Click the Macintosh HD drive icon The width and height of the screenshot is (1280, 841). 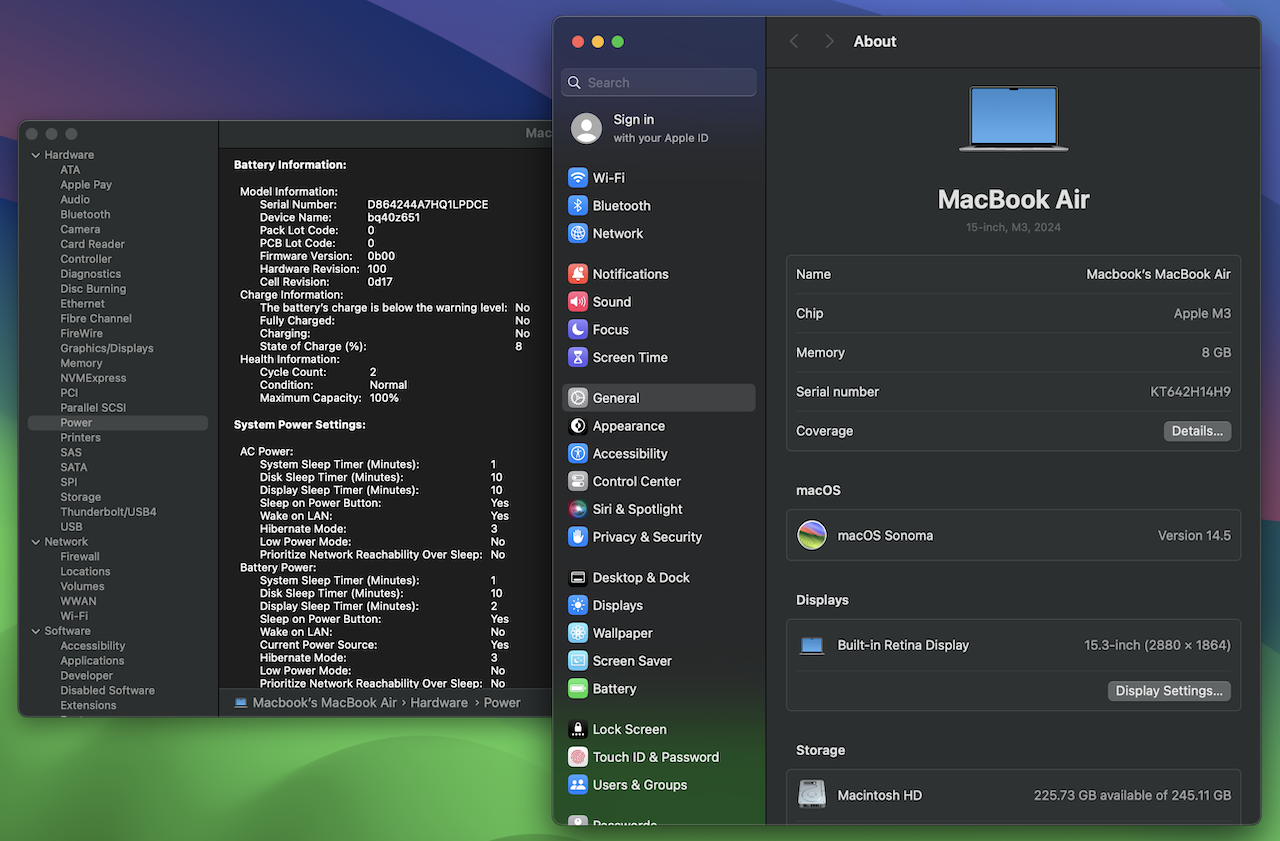coord(812,795)
